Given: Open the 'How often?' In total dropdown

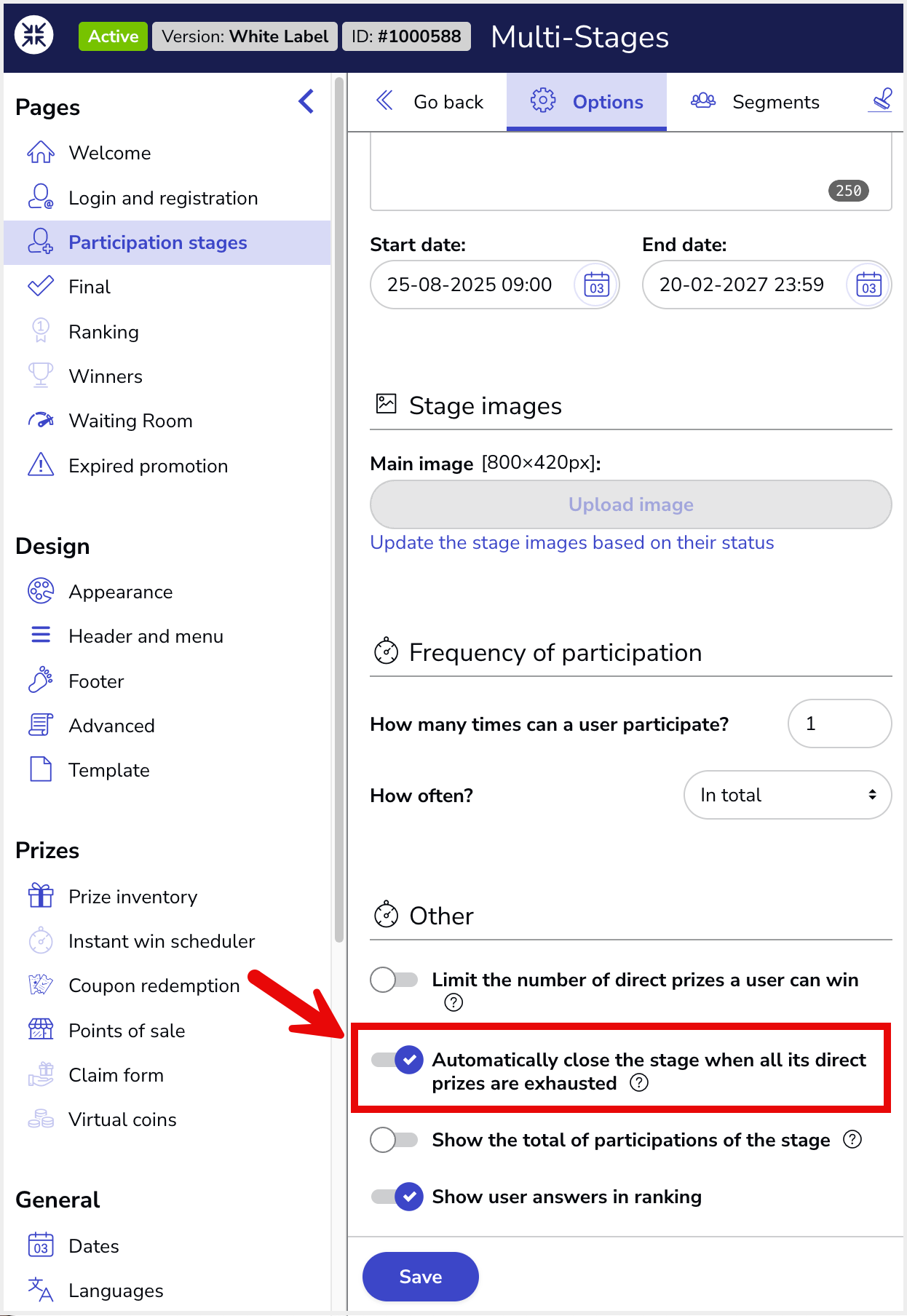Looking at the screenshot, I should coord(788,795).
